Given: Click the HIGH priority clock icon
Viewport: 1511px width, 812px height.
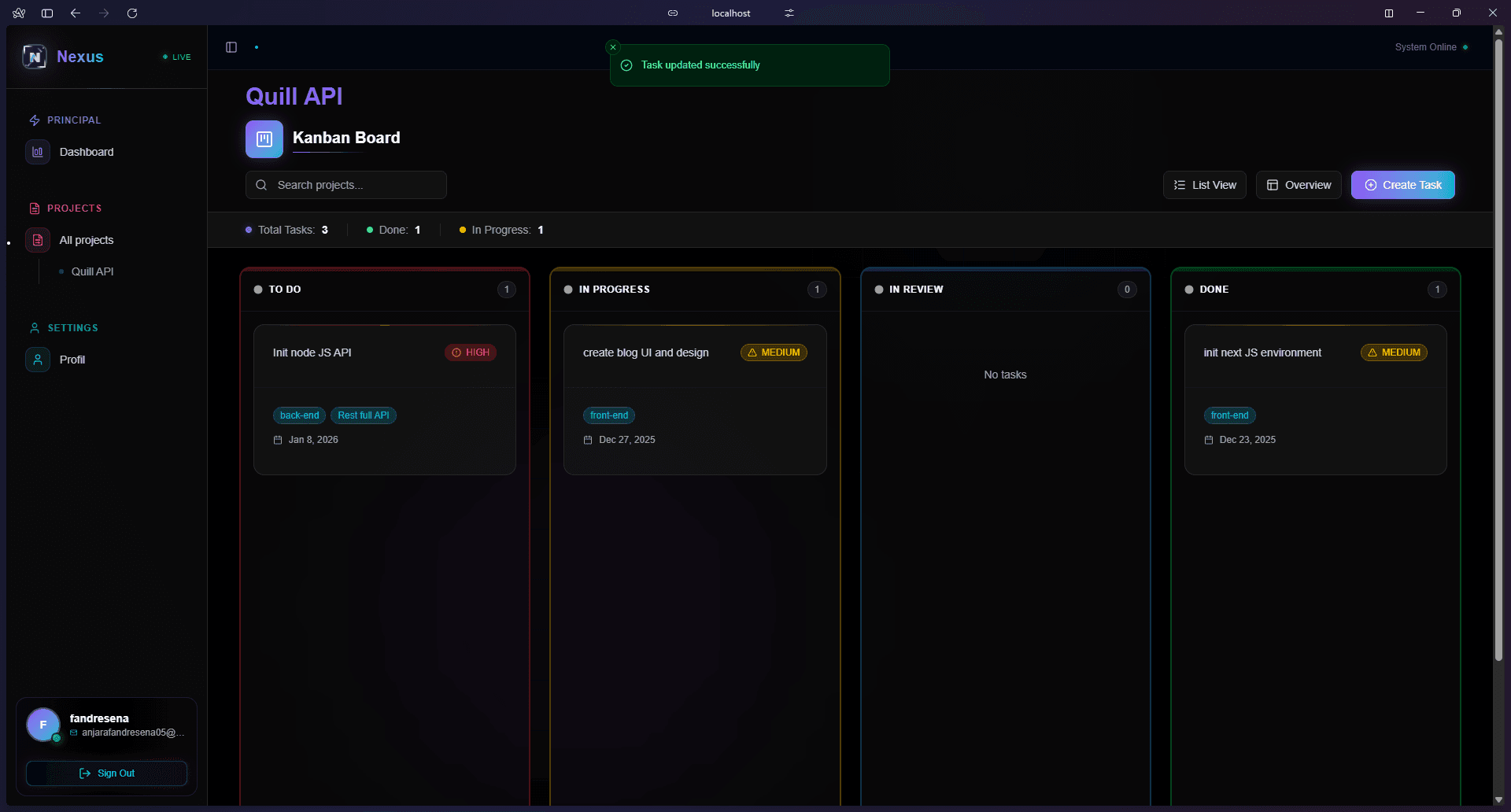Looking at the screenshot, I should point(456,352).
